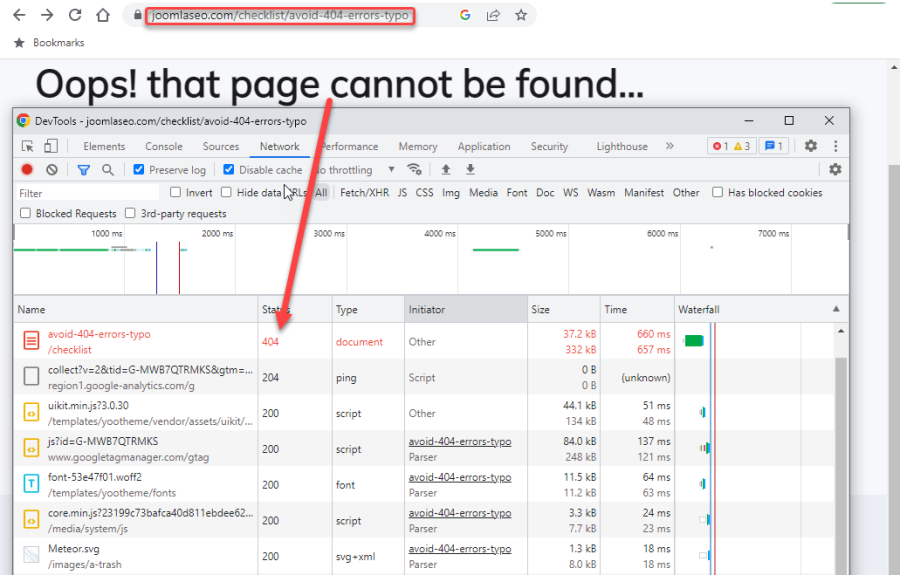This screenshot has width=900, height=575.
Task: Toggle the device toolbar icon
Action: [x=51, y=146]
